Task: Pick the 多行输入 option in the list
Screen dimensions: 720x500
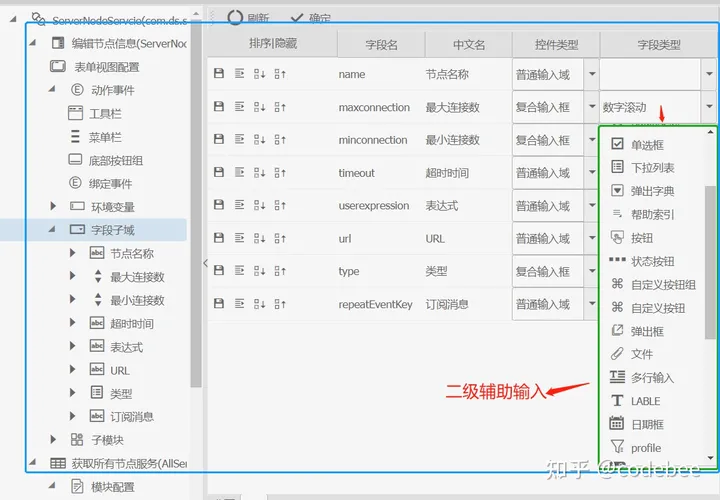Action: point(652,377)
